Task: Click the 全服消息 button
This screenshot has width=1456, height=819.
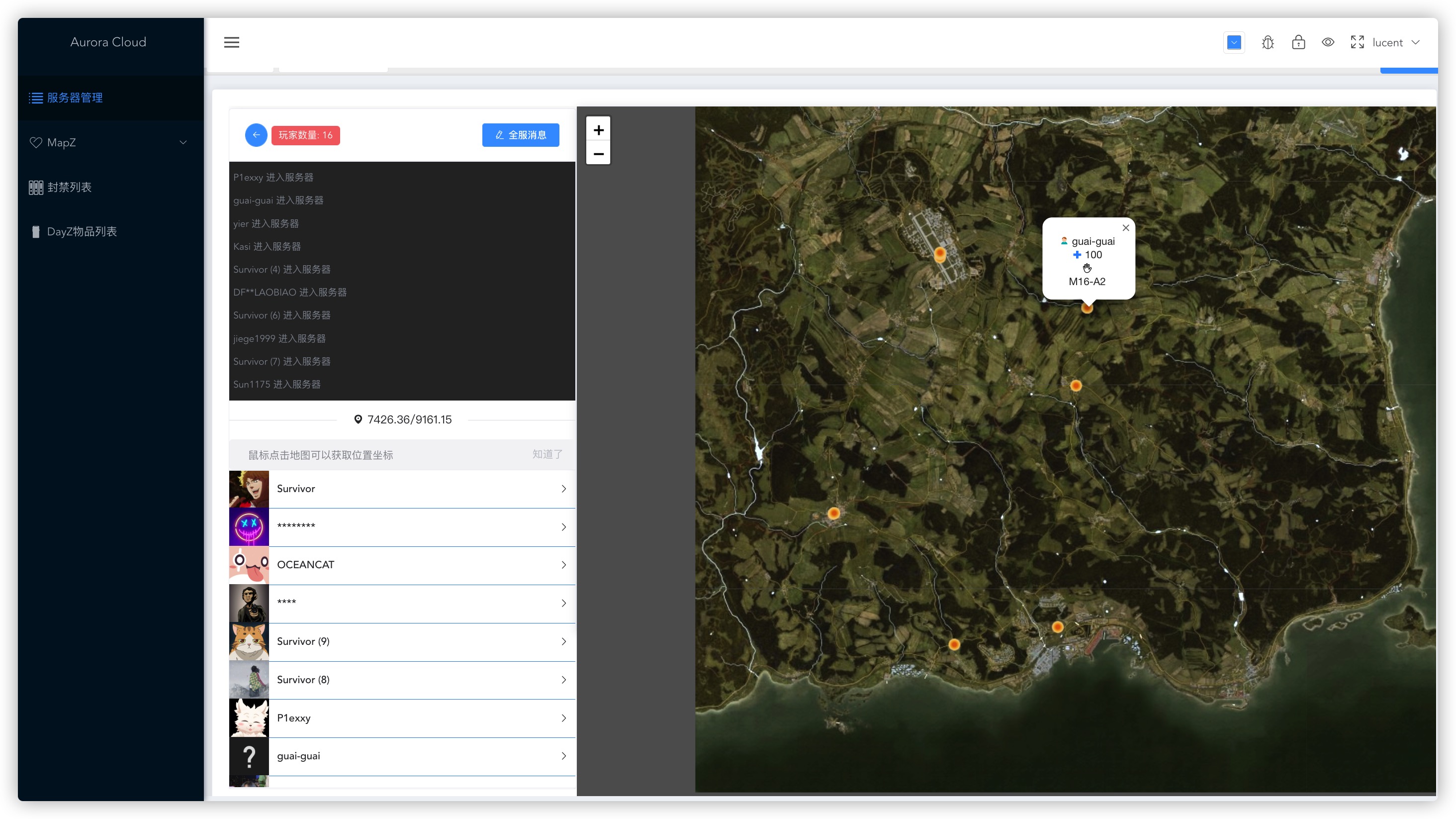Action: click(x=521, y=135)
